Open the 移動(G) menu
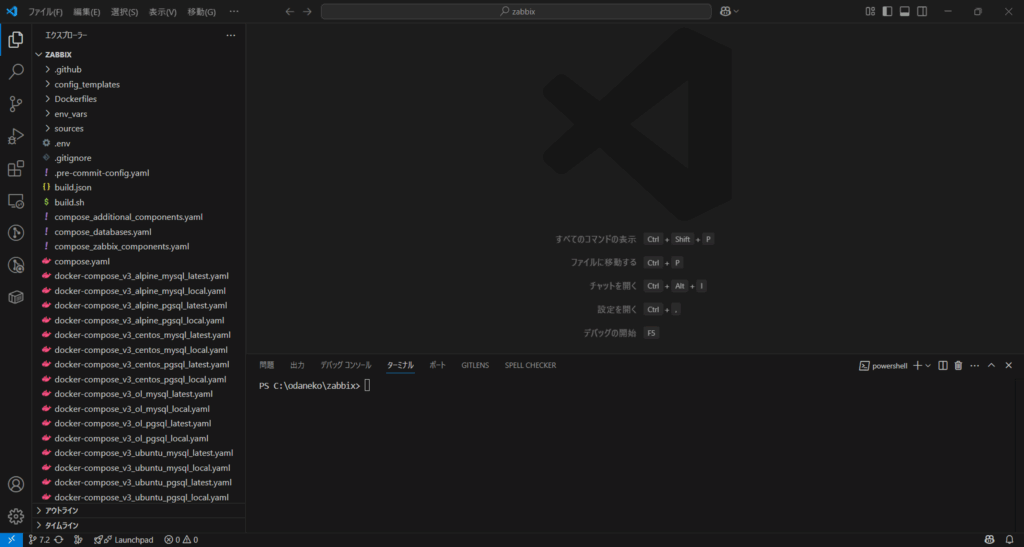Image resolution: width=1024 pixels, height=547 pixels. point(201,12)
